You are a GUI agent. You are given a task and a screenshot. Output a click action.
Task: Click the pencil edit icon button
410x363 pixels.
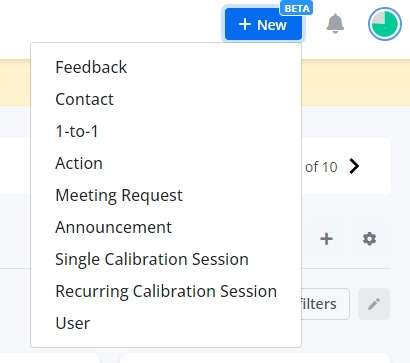374,304
